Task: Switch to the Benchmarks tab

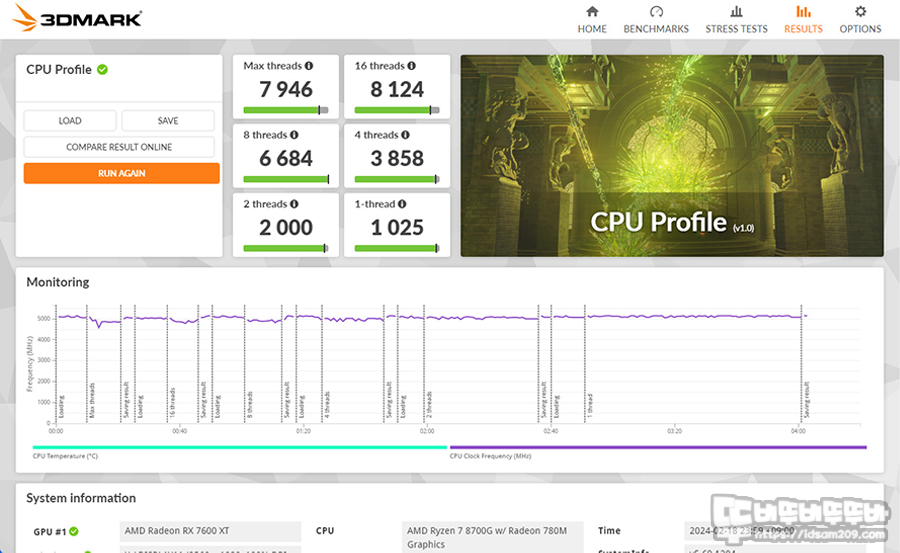Action: 656,20
